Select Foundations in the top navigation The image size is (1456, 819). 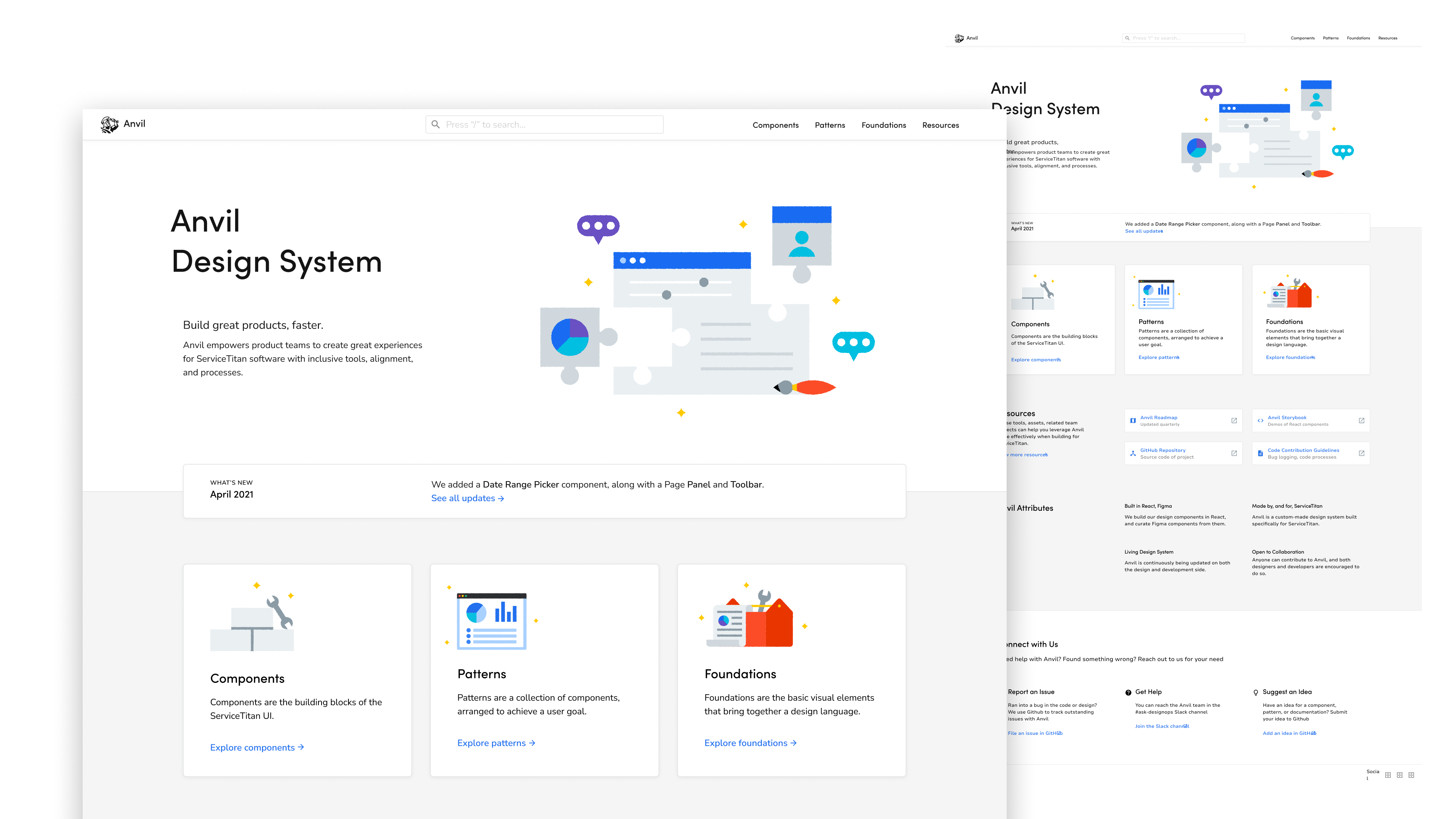[x=883, y=125]
